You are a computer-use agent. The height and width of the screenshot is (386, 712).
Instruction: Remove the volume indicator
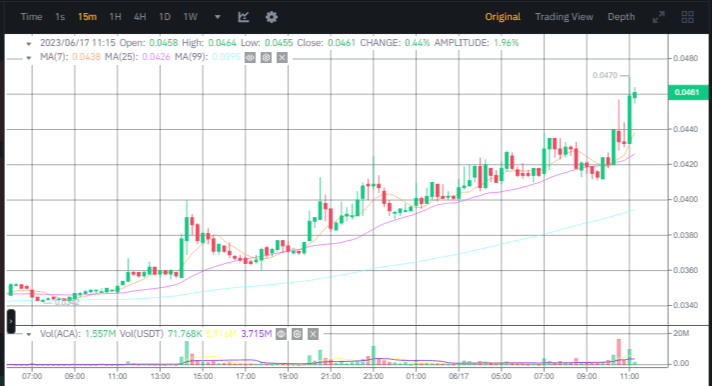click(313, 334)
